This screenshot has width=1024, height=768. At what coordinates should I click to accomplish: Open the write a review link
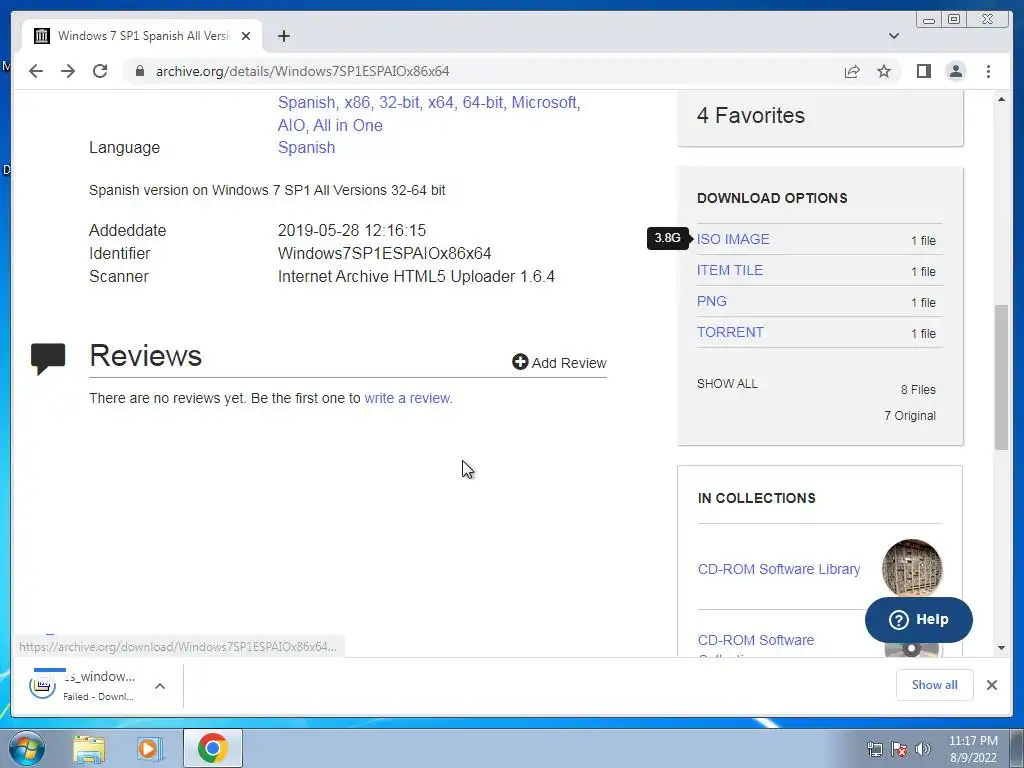click(408, 398)
